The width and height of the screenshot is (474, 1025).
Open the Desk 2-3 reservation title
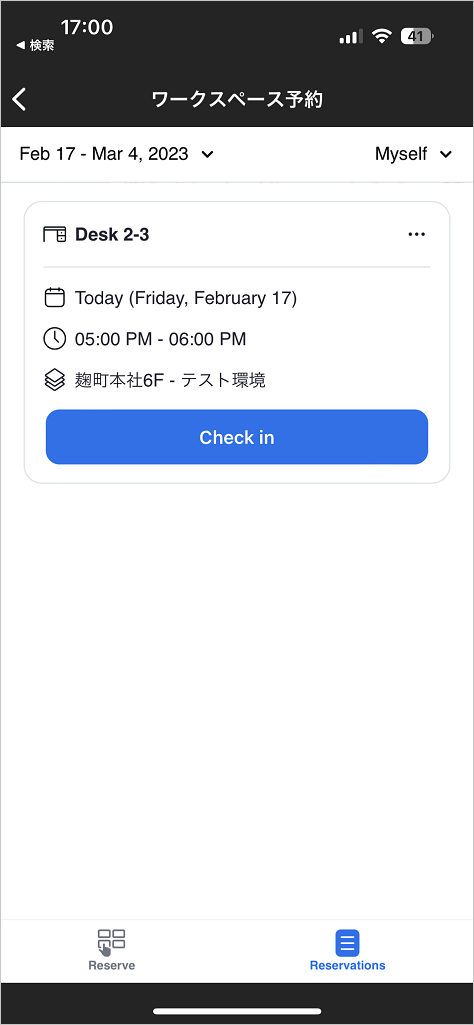[112, 235]
